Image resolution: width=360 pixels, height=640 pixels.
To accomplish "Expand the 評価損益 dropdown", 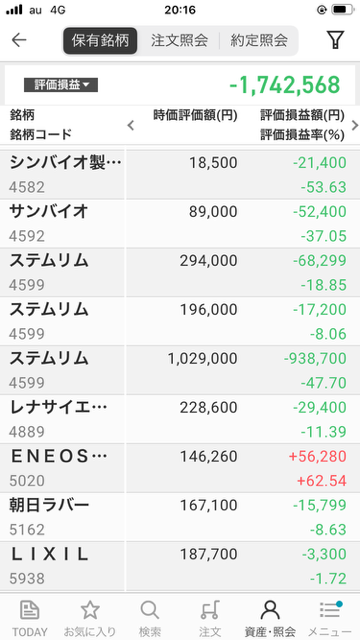I will (x=61, y=85).
